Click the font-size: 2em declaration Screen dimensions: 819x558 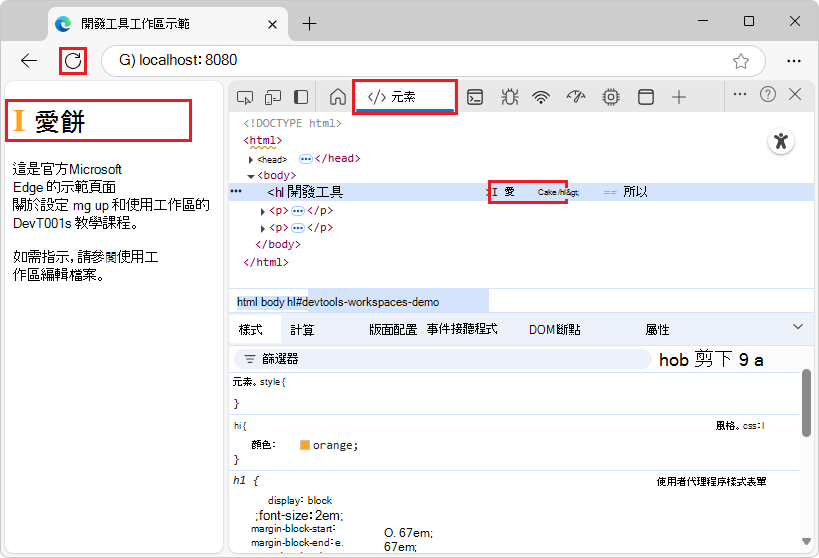click(x=299, y=516)
